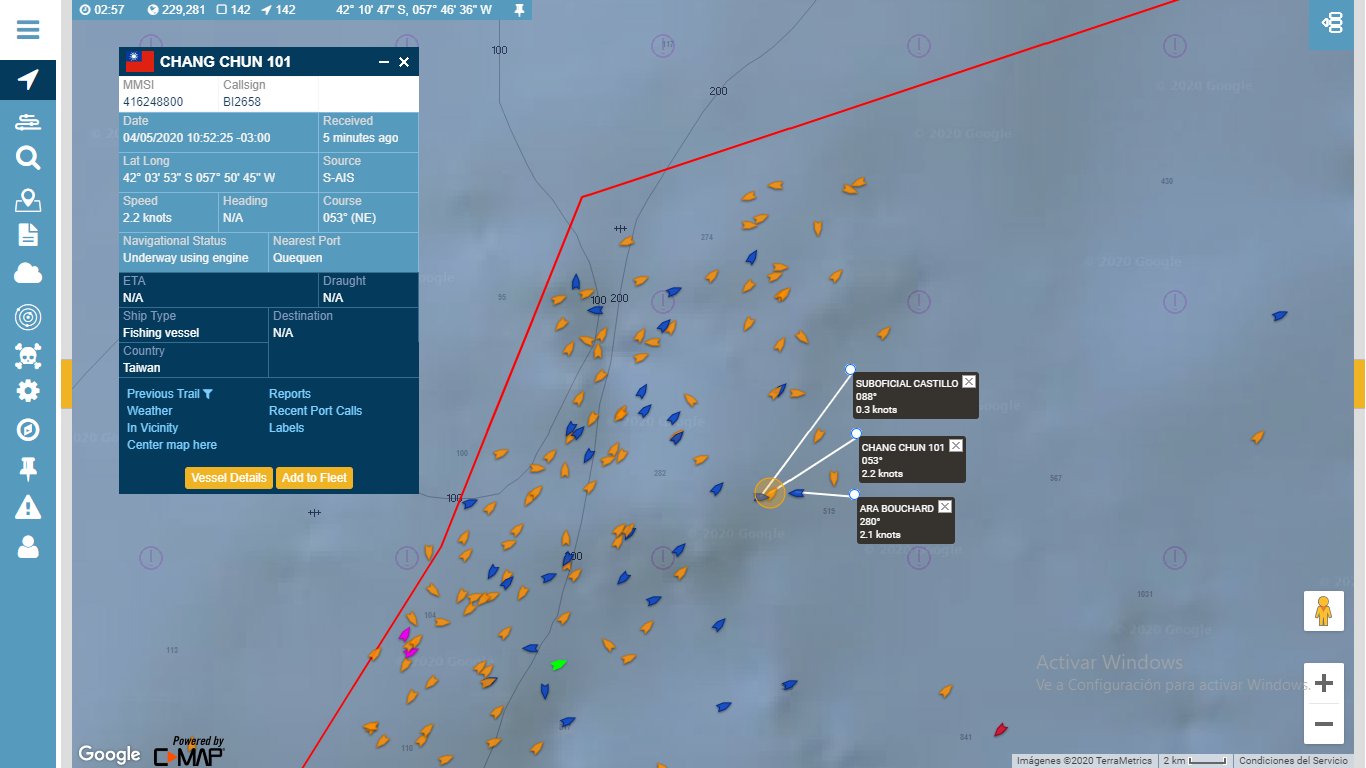This screenshot has height=768, width=1366.
Task: Close the CHANG CHUN 101 info panel
Action: click(404, 62)
